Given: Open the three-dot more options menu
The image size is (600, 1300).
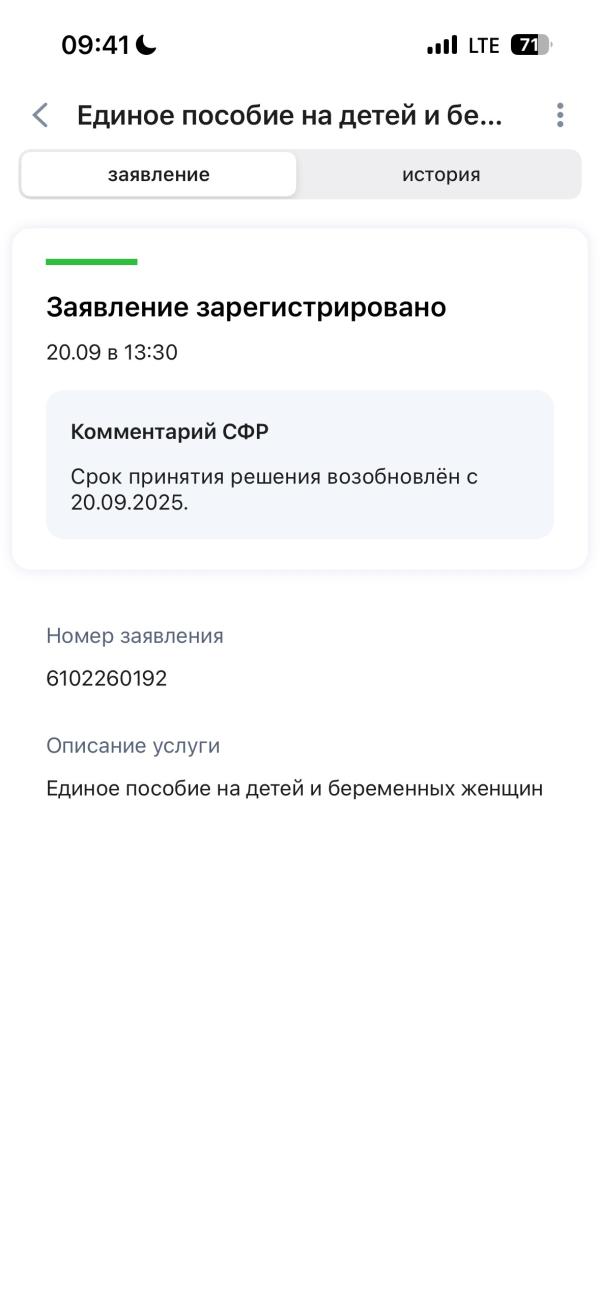Looking at the screenshot, I should [560, 115].
